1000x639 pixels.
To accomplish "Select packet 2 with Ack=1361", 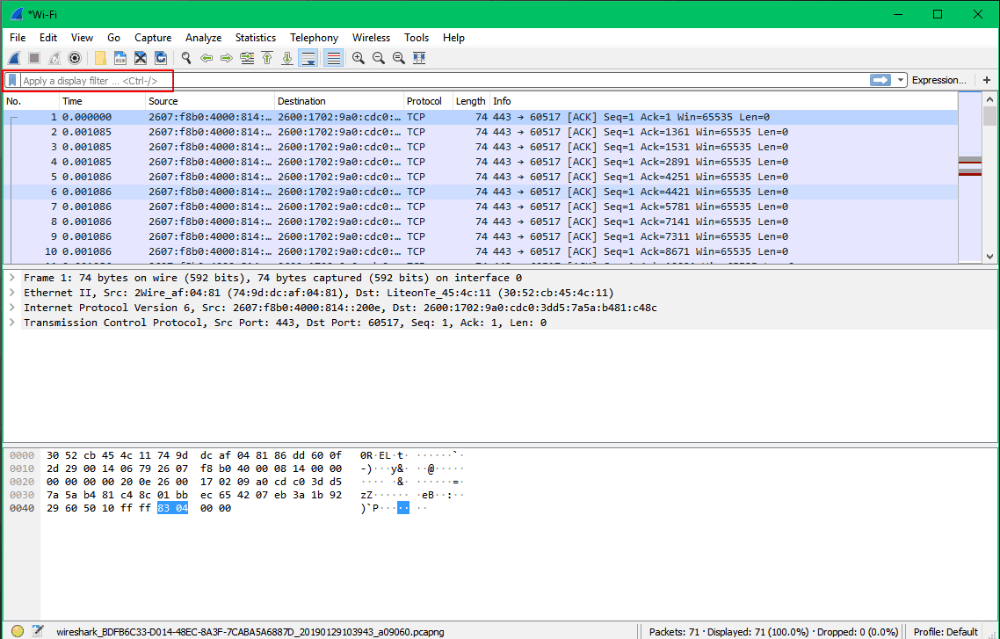I will coord(480,132).
